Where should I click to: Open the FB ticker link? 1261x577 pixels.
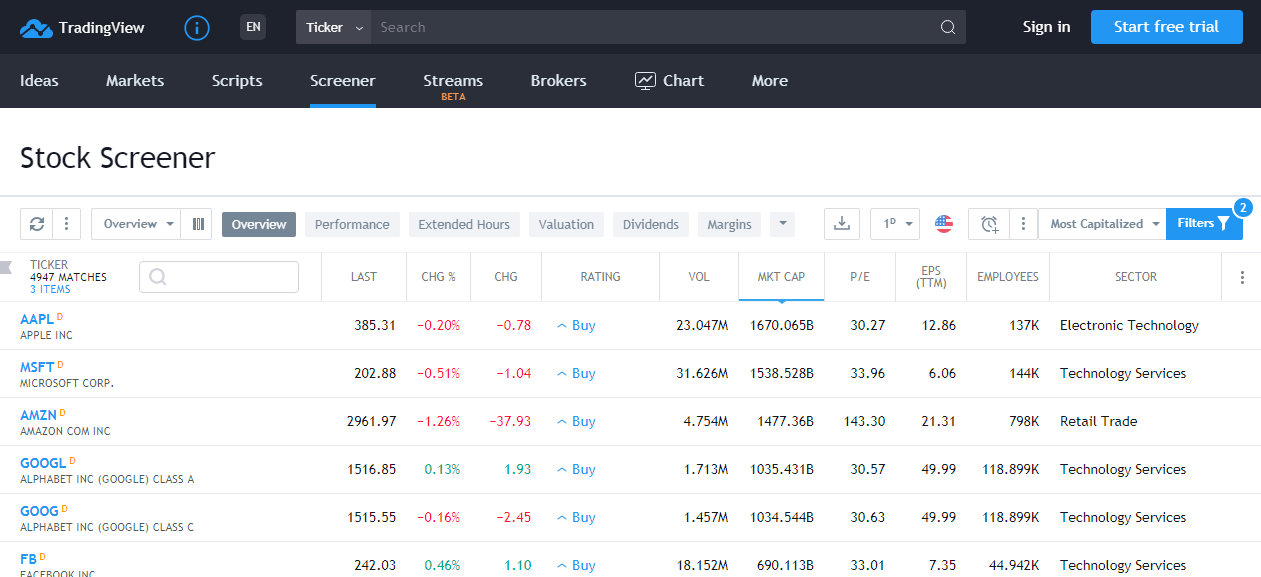click(29, 559)
